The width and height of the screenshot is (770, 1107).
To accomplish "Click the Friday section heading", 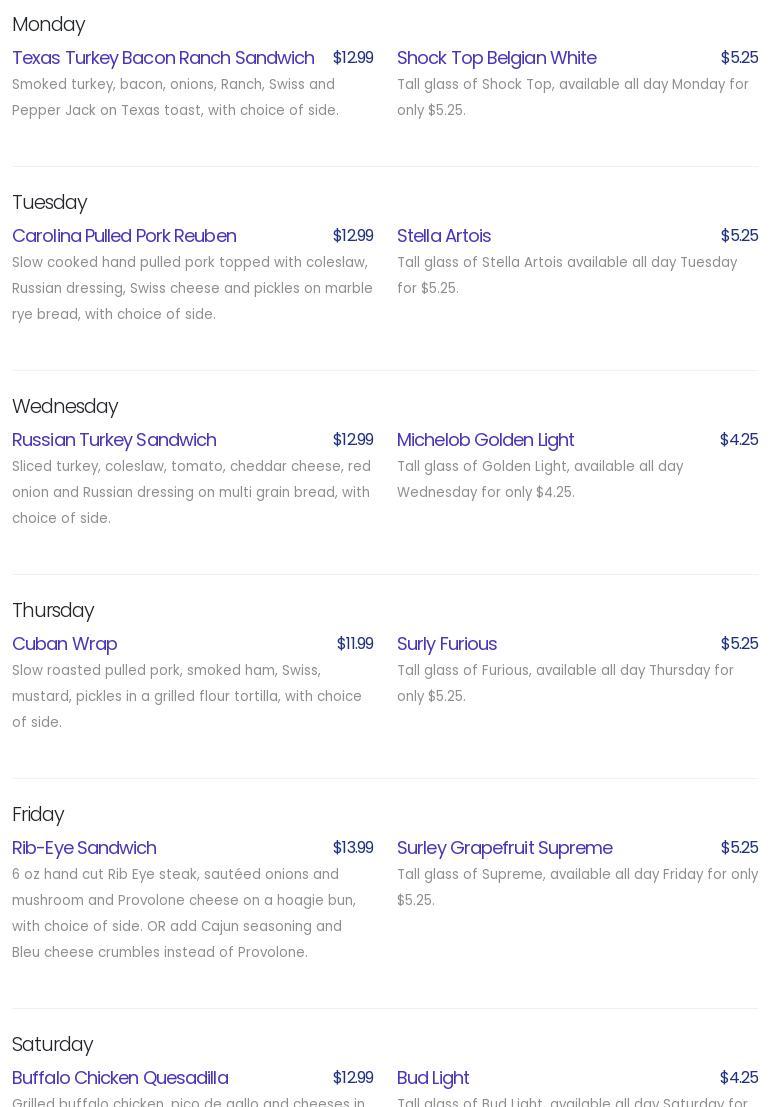I will point(38,814).
